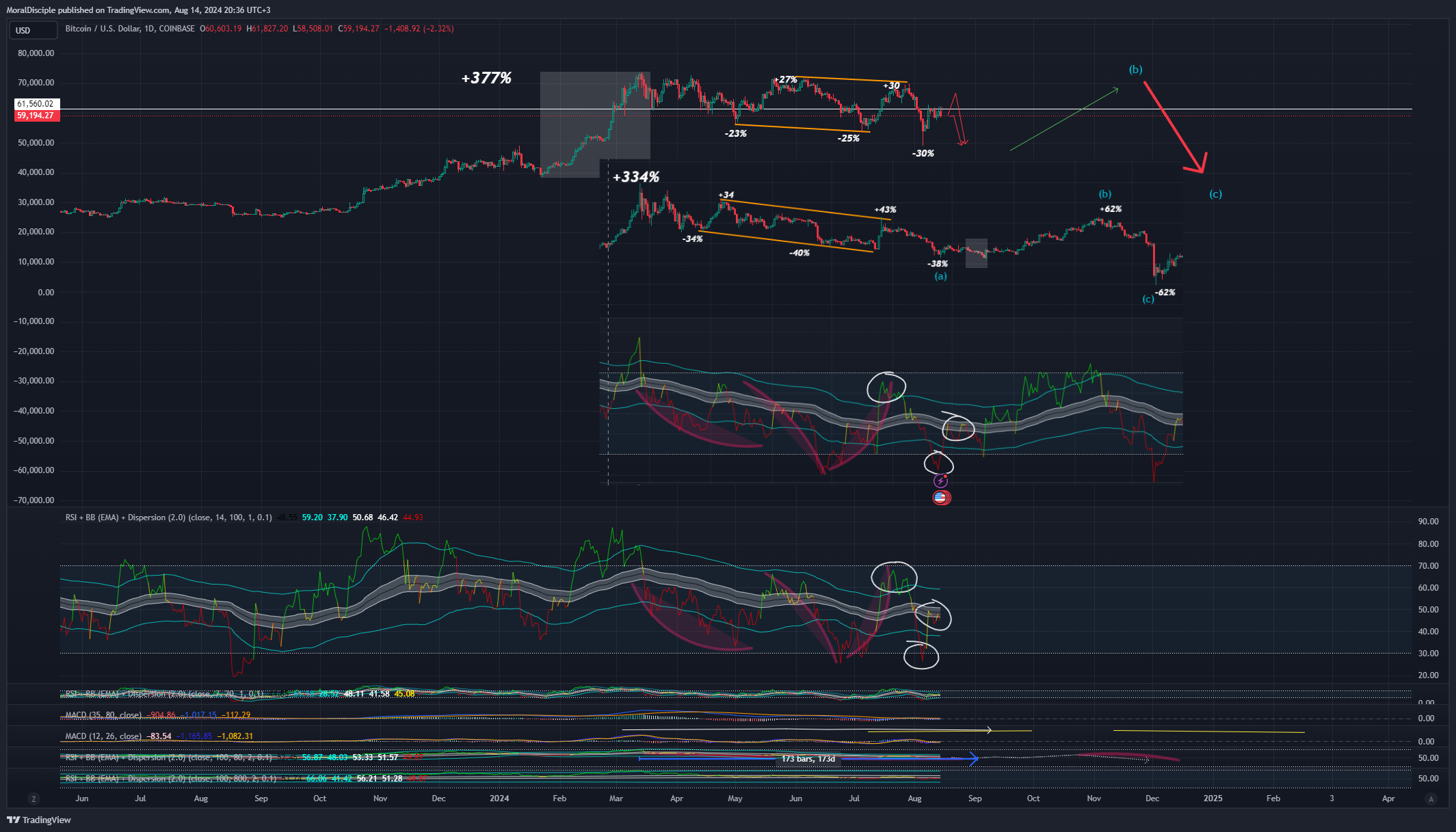1456x832 pixels.
Task: Click the 2025 label on the time axis
Action: 1213,799
